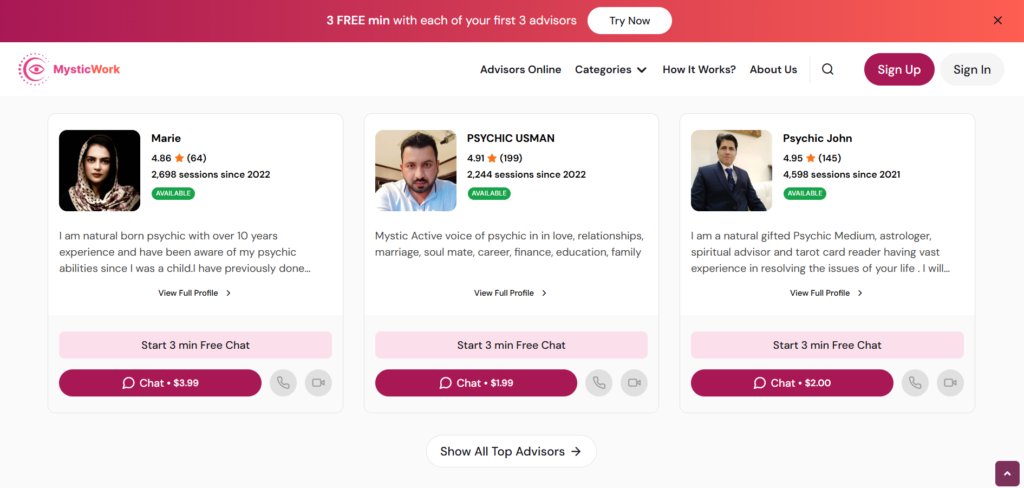Image resolution: width=1024 pixels, height=488 pixels.
Task: Start video session with Psychic John
Action: point(950,383)
